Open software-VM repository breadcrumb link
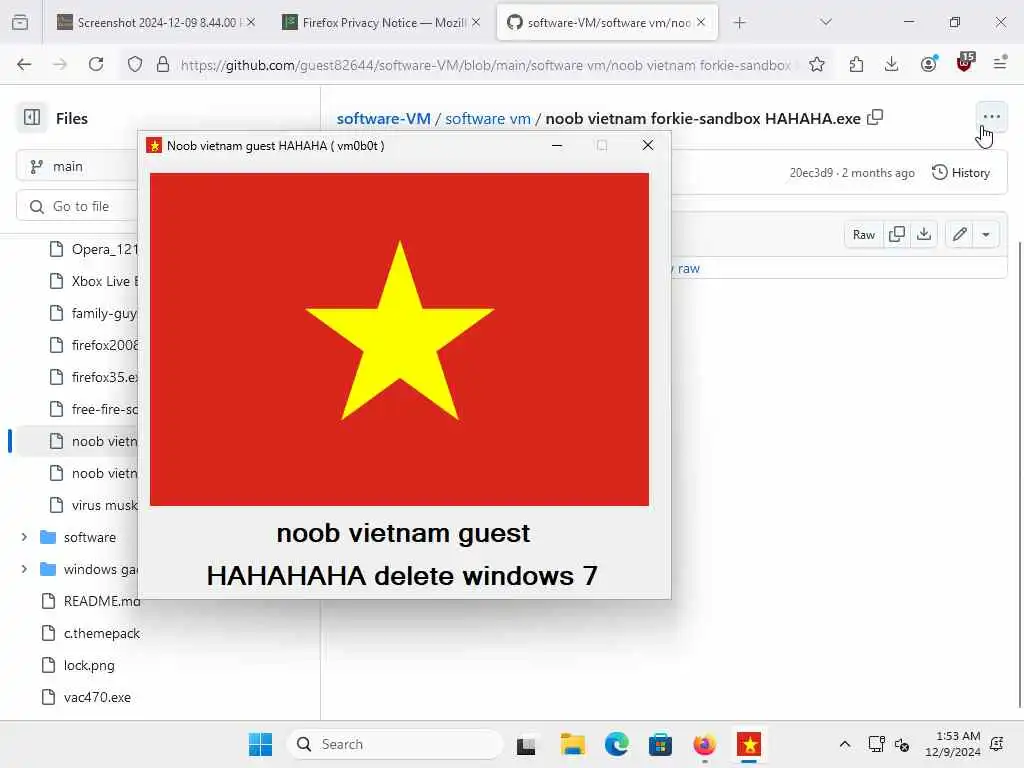This screenshot has width=1024, height=768. pyautogui.click(x=383, y=118)
